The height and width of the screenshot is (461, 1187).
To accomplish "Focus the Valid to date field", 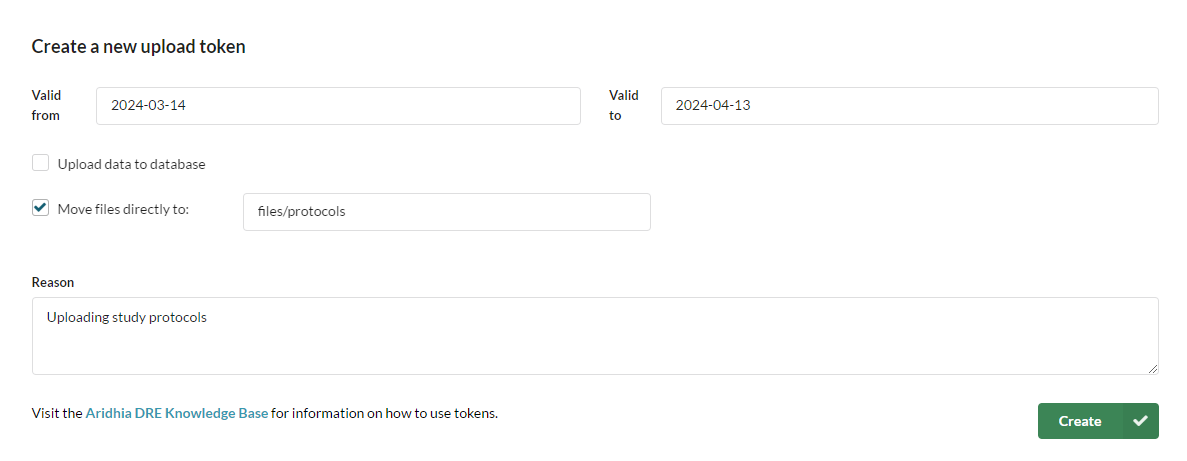I will coord(909,106).
